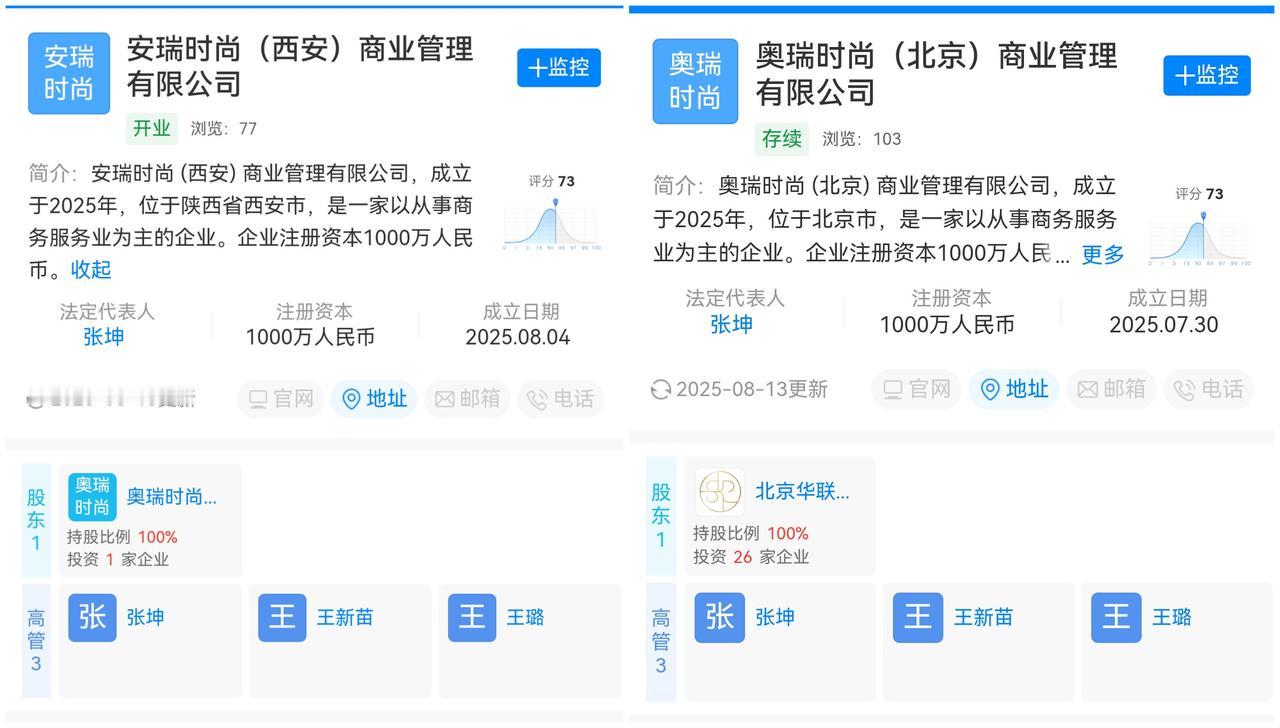1280x728 pixels.
Task: Open 官网 for the Xi'an company
Action: point(281,399)
